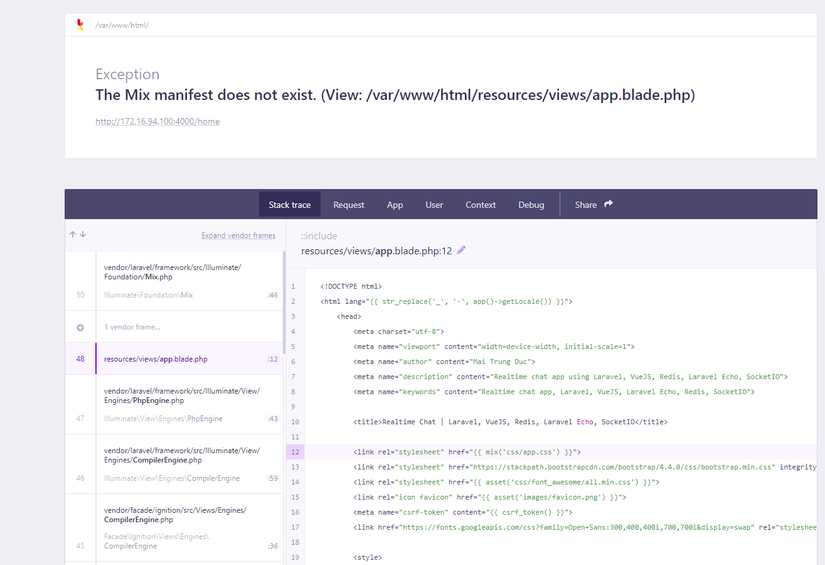Click the ::include label above file path
Image resolution: width=825 pixels, height=565 pixels.
(319, 236)
